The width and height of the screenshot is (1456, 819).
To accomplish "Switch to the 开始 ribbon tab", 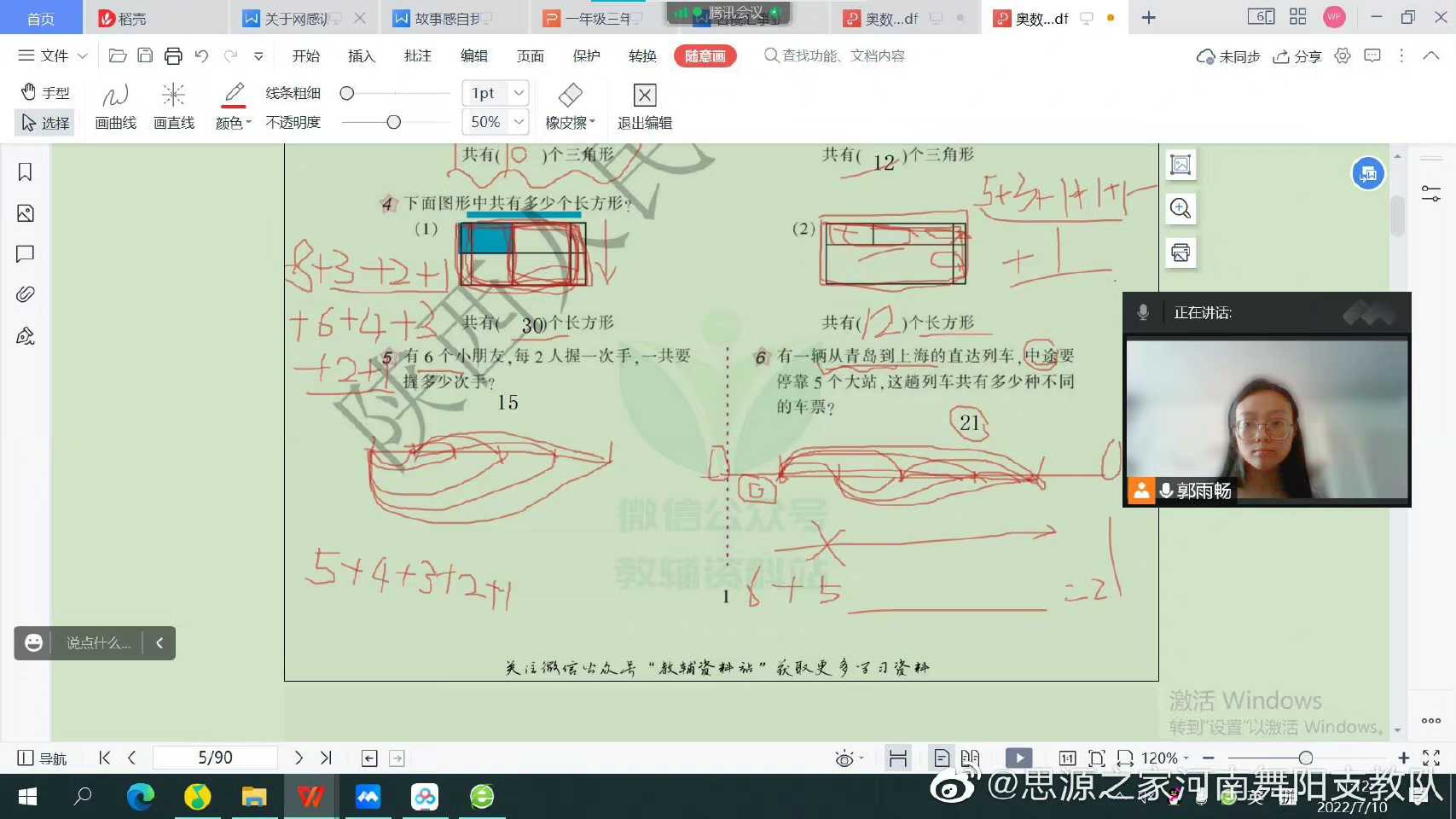I will click(x=306, y=56).
